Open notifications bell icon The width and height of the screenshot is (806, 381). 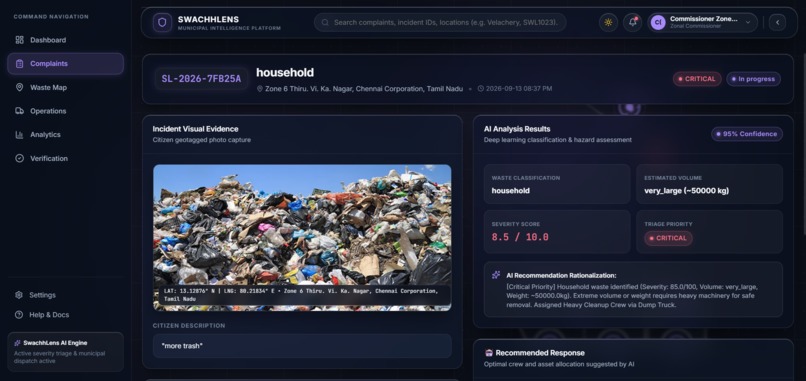coord(632,23)
